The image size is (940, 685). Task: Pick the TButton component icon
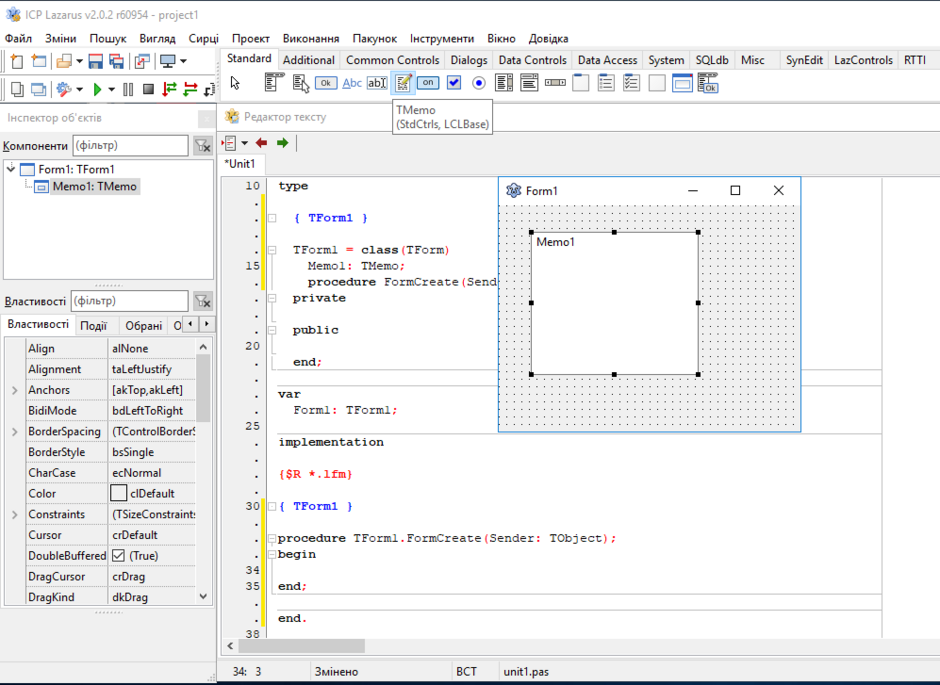pos(326,83)
